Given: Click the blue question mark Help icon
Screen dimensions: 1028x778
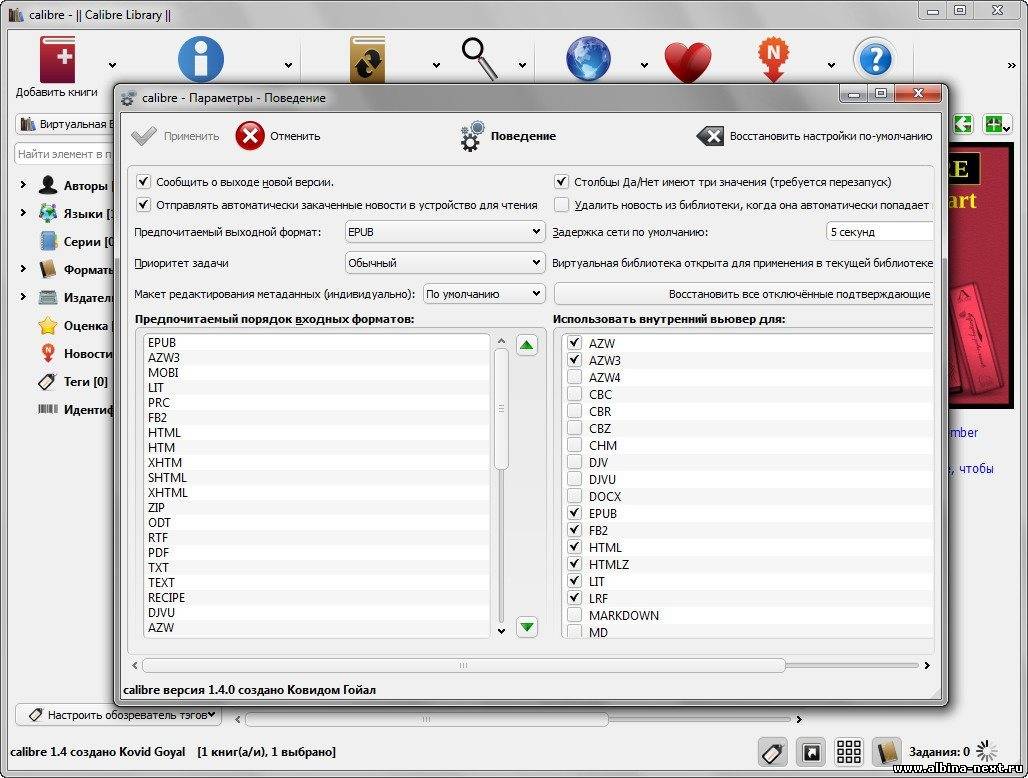Looking at the screenshot, I should tap(875, 59).
